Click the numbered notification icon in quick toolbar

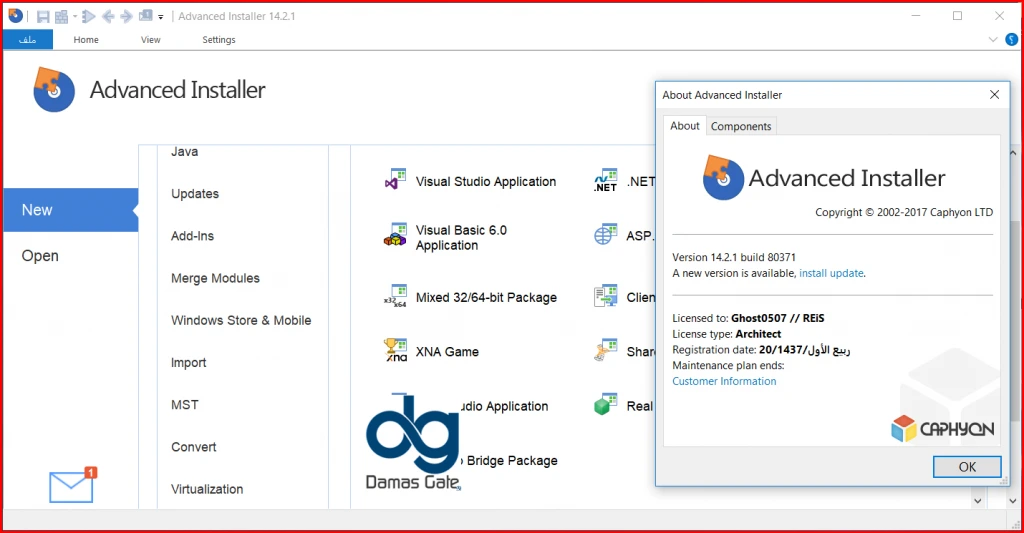(145, 16)
